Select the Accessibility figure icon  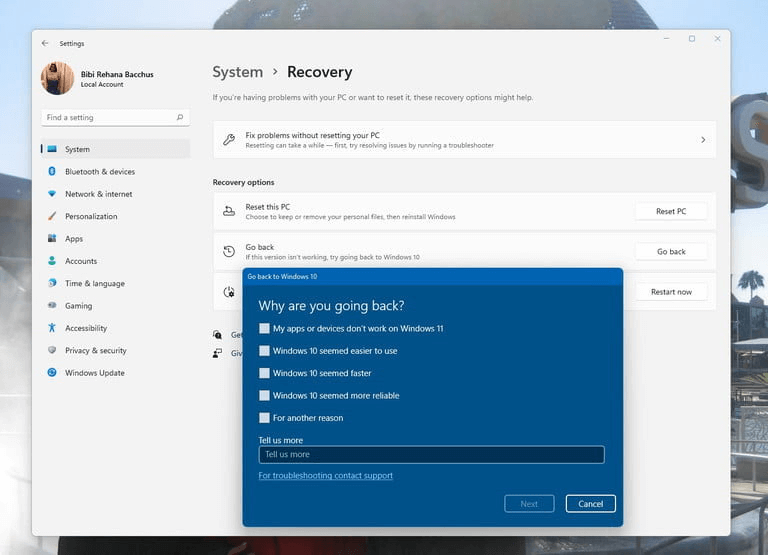(52, 328)
